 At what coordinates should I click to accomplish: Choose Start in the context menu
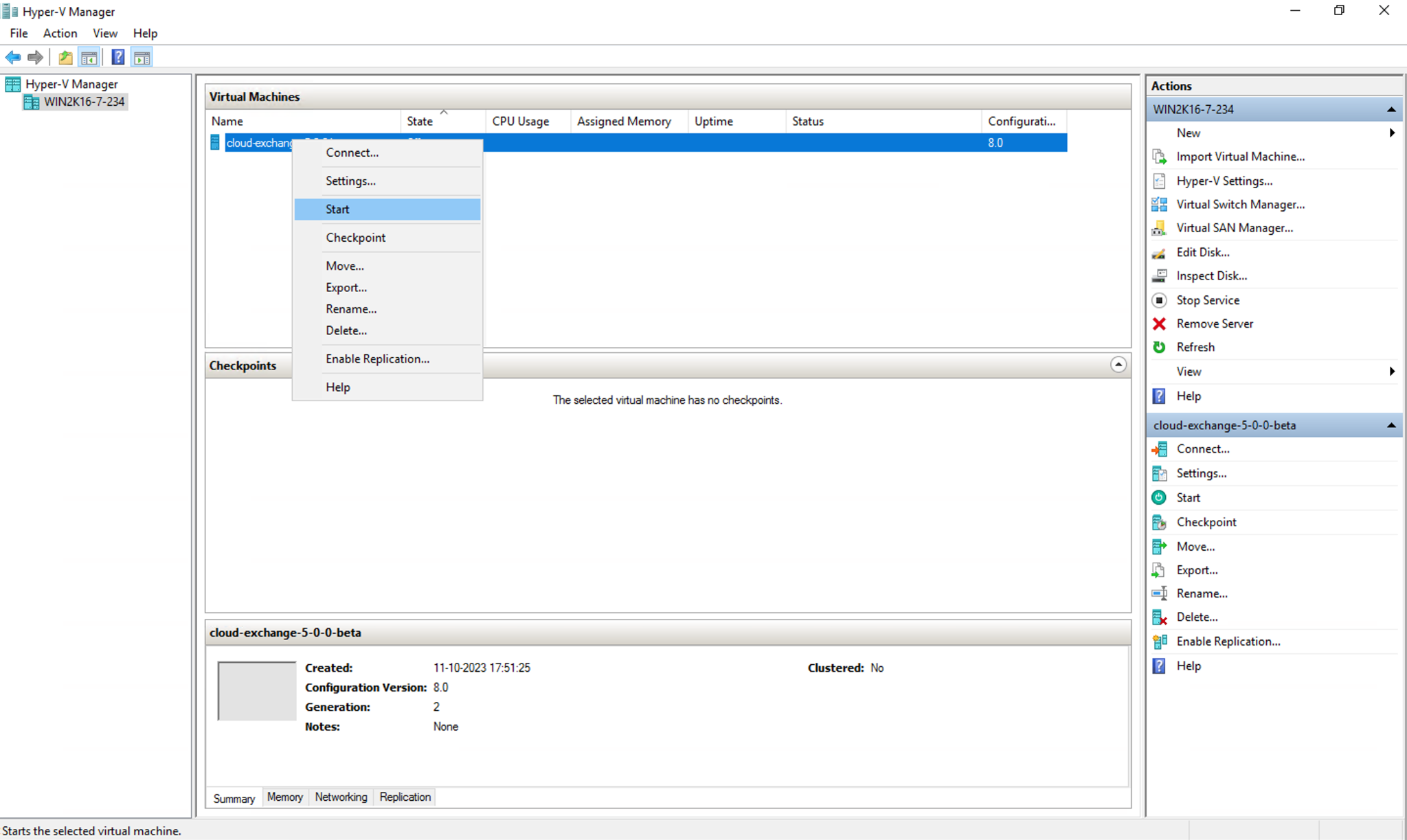pyautogui.click(x=387, y=209)
